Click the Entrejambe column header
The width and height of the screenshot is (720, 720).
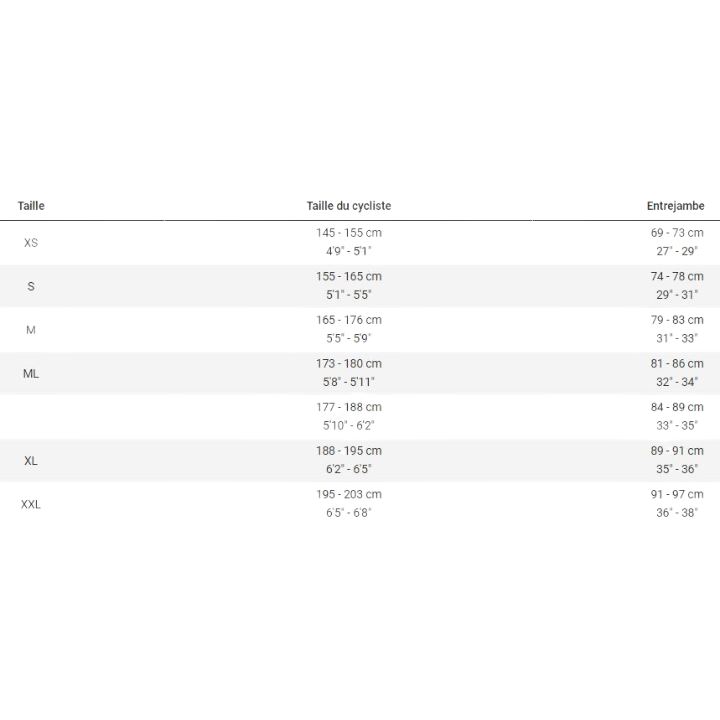coord(675,206)
